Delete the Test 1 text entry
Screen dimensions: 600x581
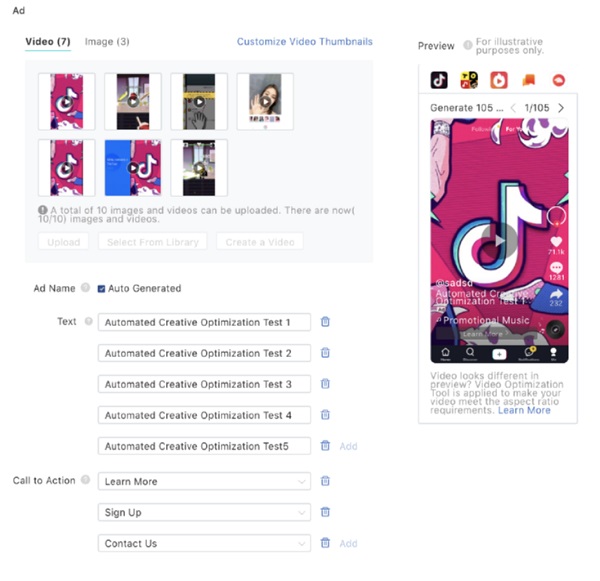pyautogui.click(x=325, y=322)
